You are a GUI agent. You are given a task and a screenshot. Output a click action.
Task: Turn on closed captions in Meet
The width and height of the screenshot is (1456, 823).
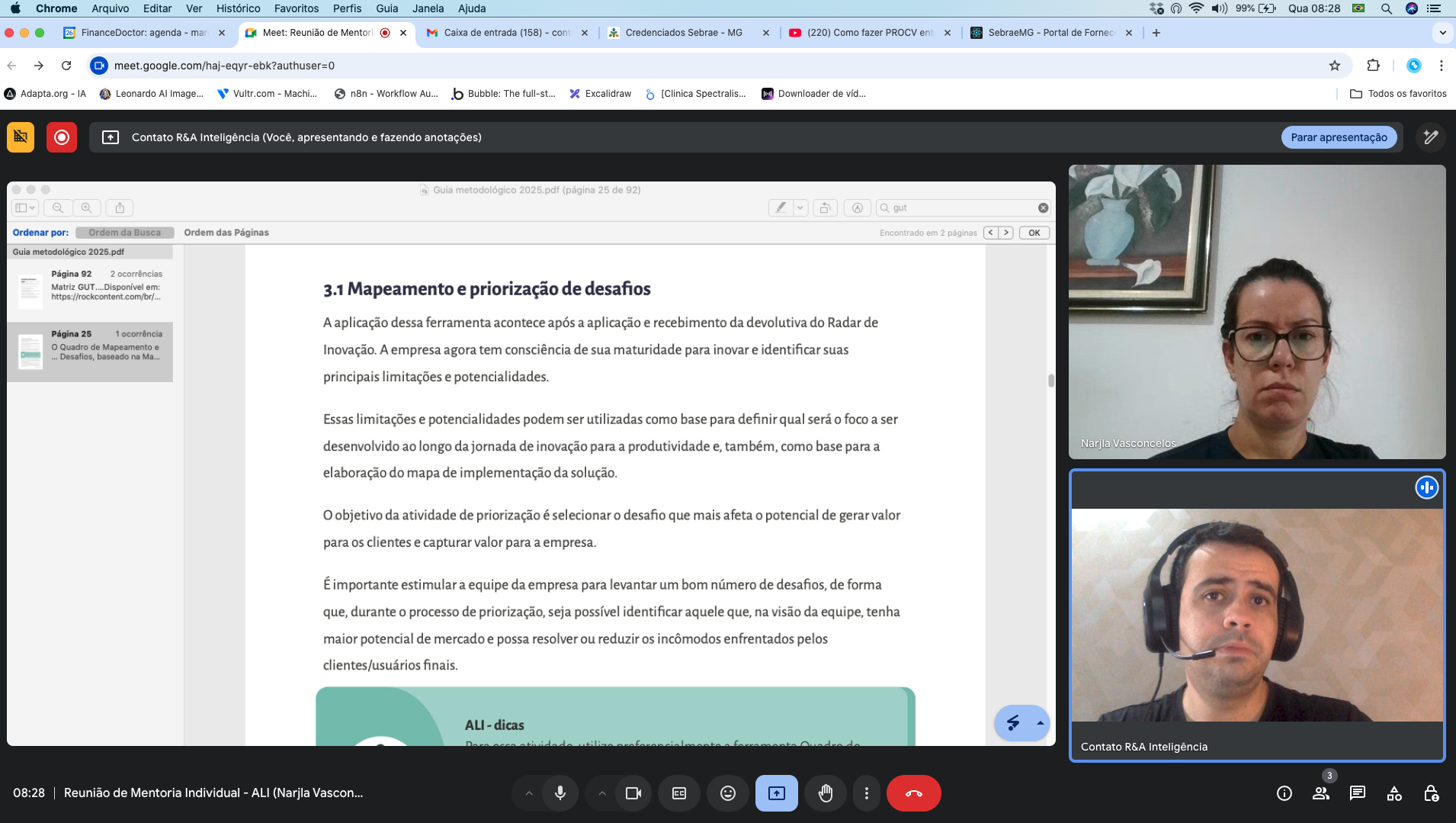679,793
